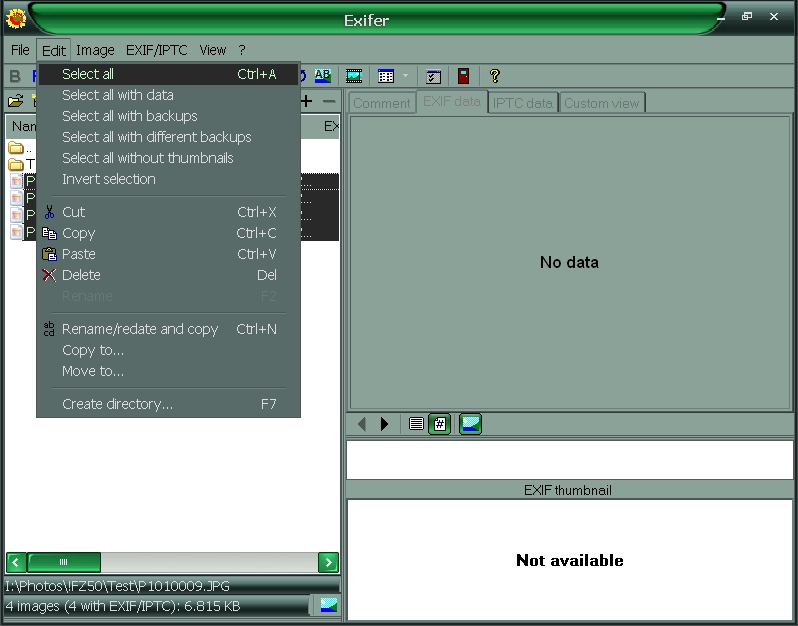Toggle the picture preview button below data panel
The image size is (798, 626).
[x=470, y=424]
